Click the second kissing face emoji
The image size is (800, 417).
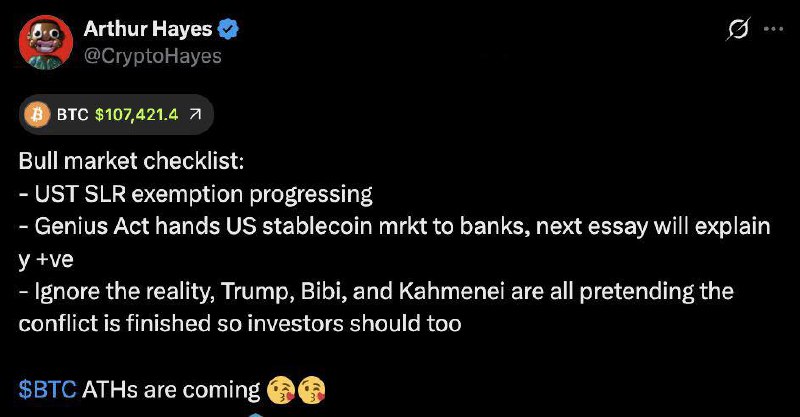[311, 390]
